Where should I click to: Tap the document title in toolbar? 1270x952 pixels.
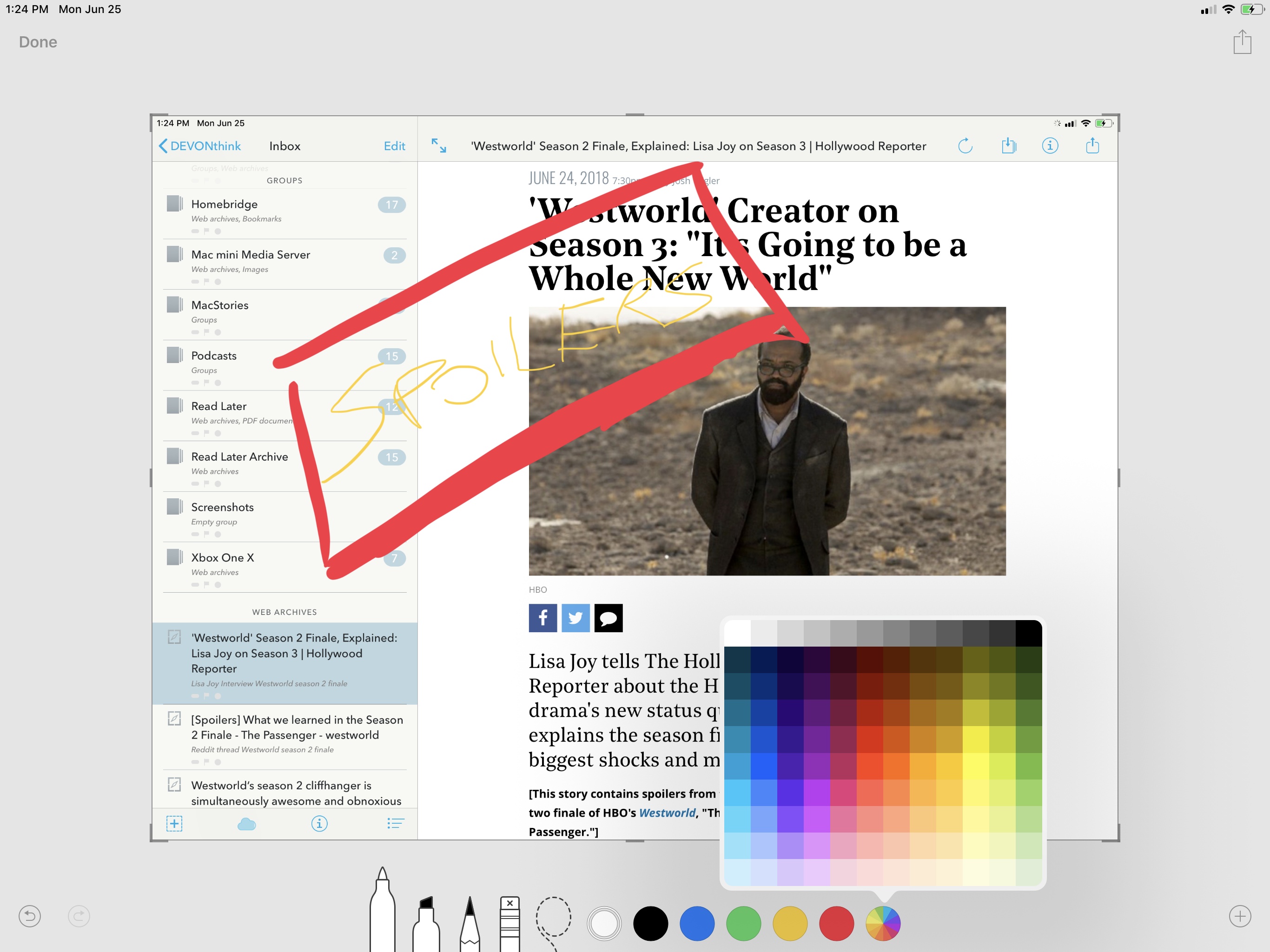coord(698,146)
